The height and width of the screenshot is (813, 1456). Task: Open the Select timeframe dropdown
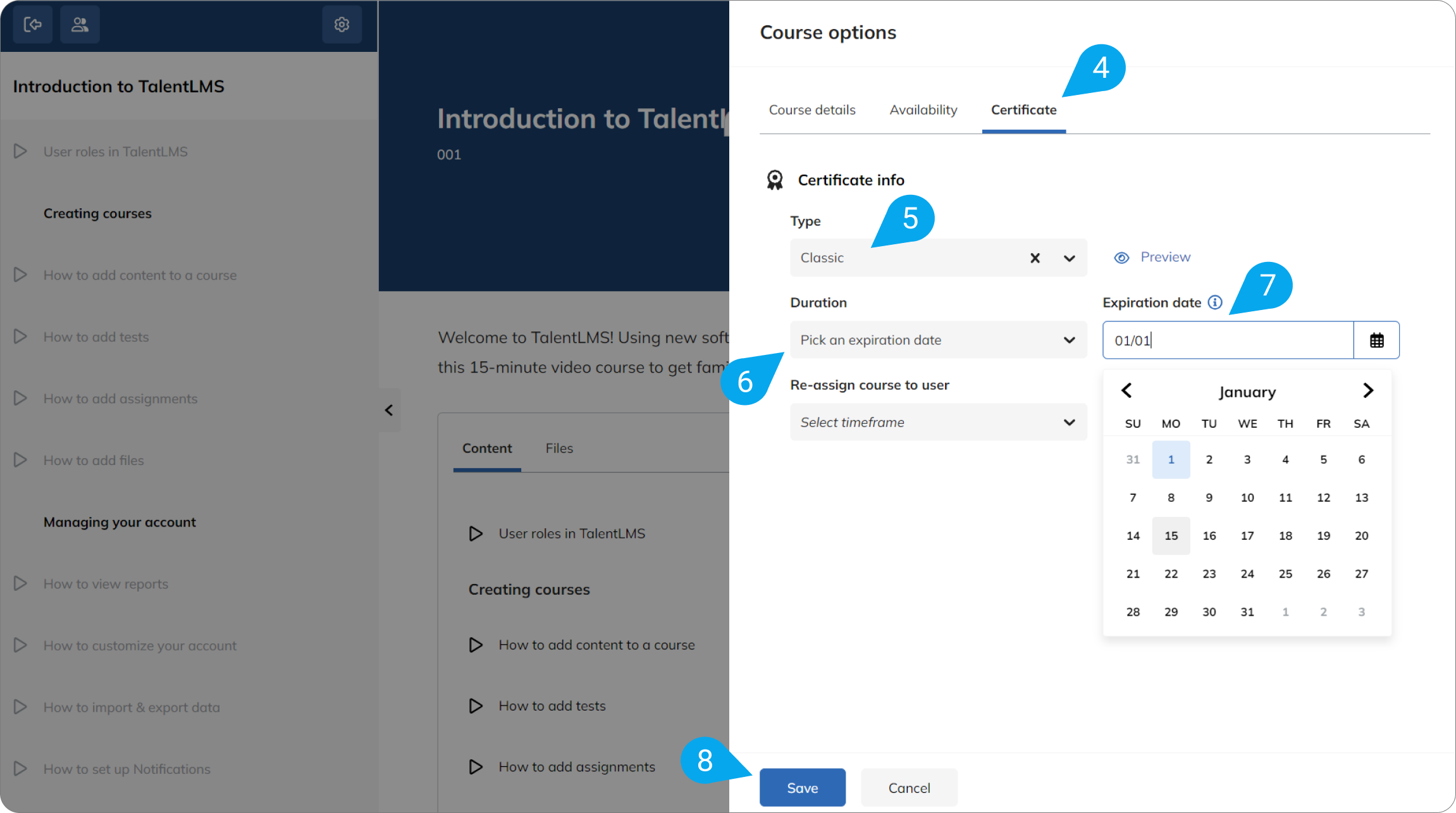[939, 422]
